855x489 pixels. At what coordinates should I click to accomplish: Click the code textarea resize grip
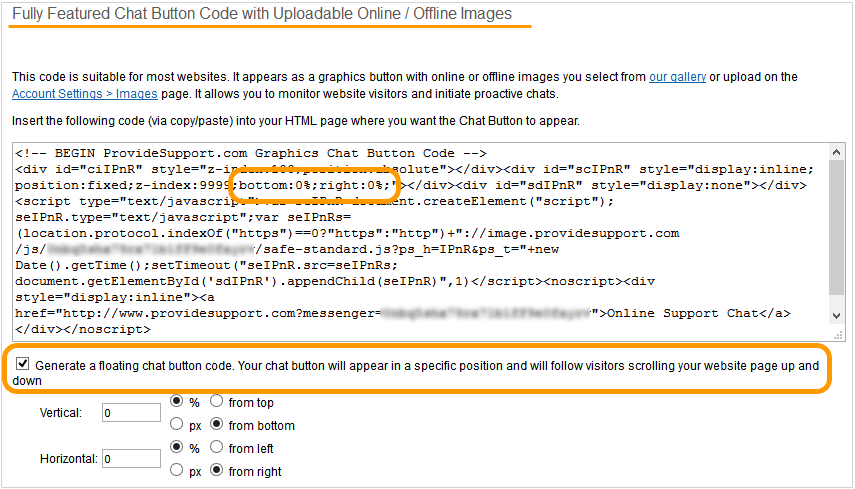838,335
